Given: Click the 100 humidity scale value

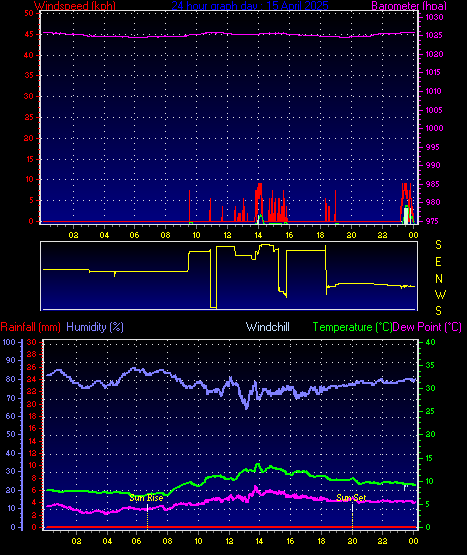Looking at the screenshot, I should (x=9, y=342).
